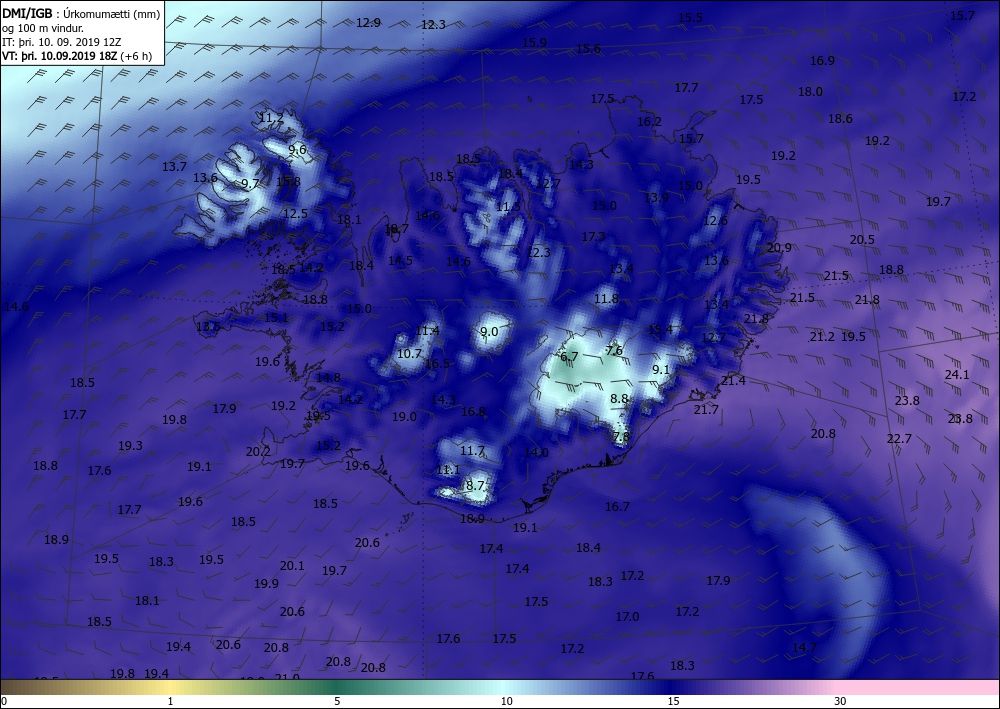Click the 12.9 value at the top

tap(368, 22)
